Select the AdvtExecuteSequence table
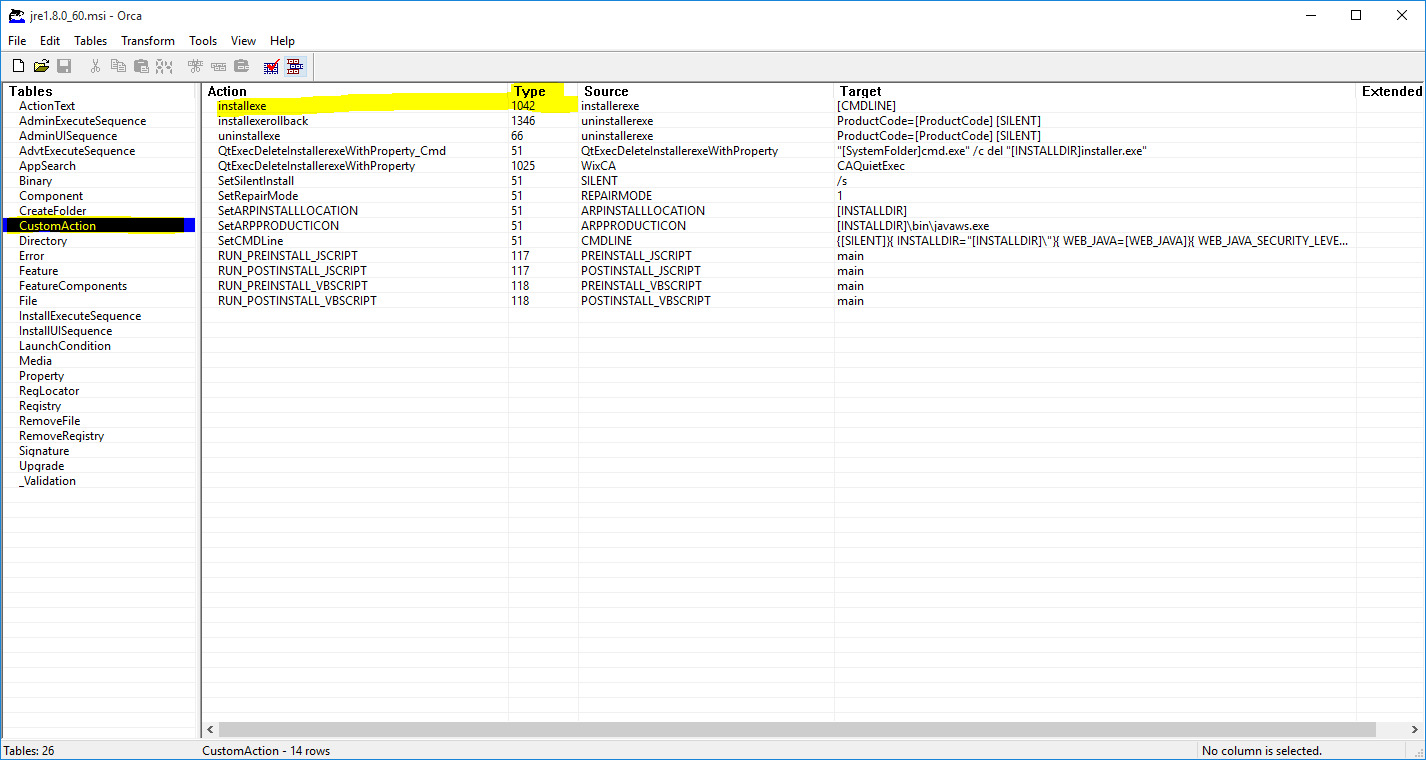1426x760 pixels. click(x=77, y=151)
